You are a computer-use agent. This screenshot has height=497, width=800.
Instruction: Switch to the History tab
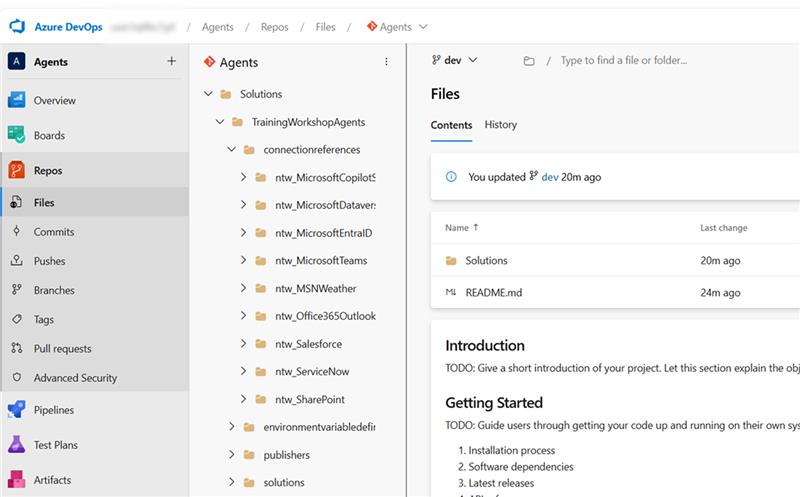coord(501,125)
